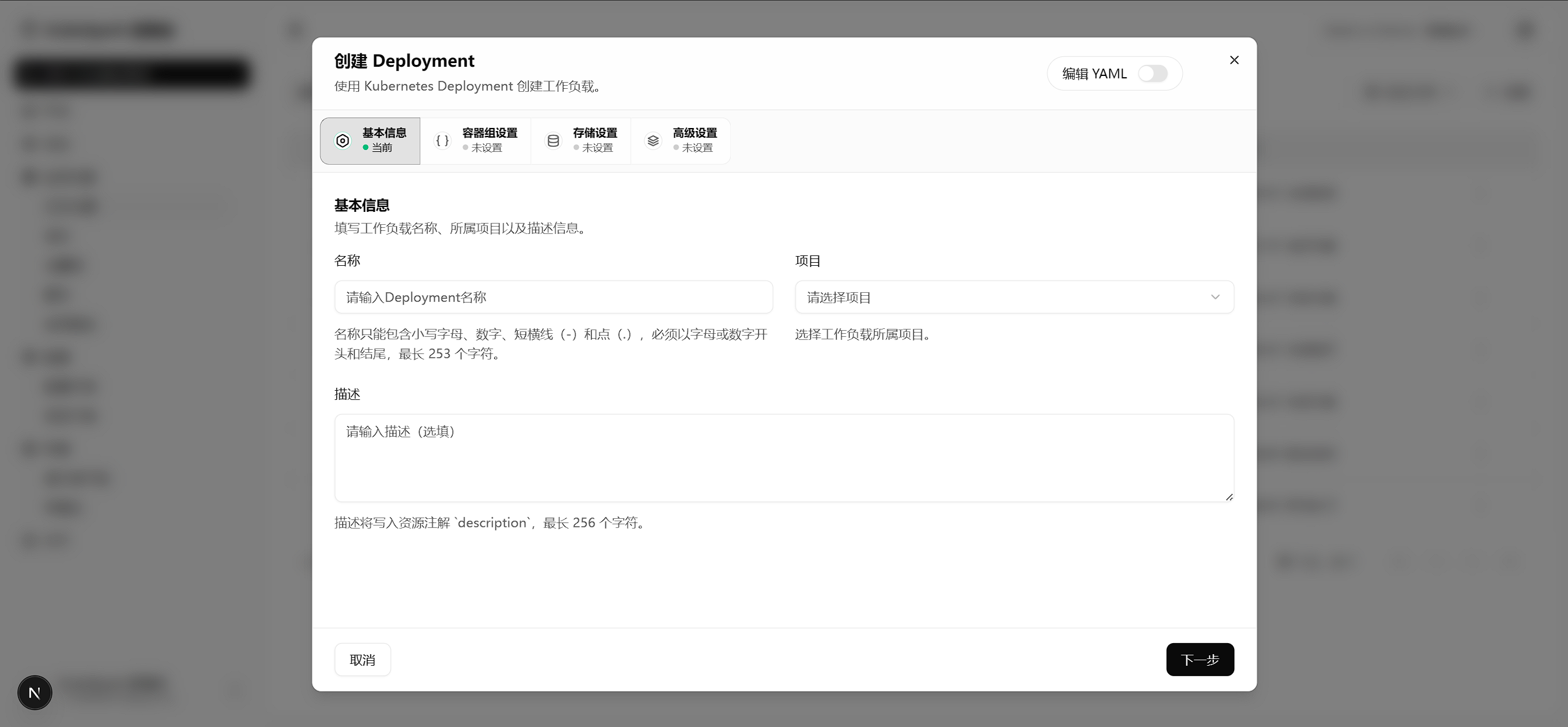Click the description textarea resize handle
This screenshot has width=1568, height=727.
tap(1229, 497)
